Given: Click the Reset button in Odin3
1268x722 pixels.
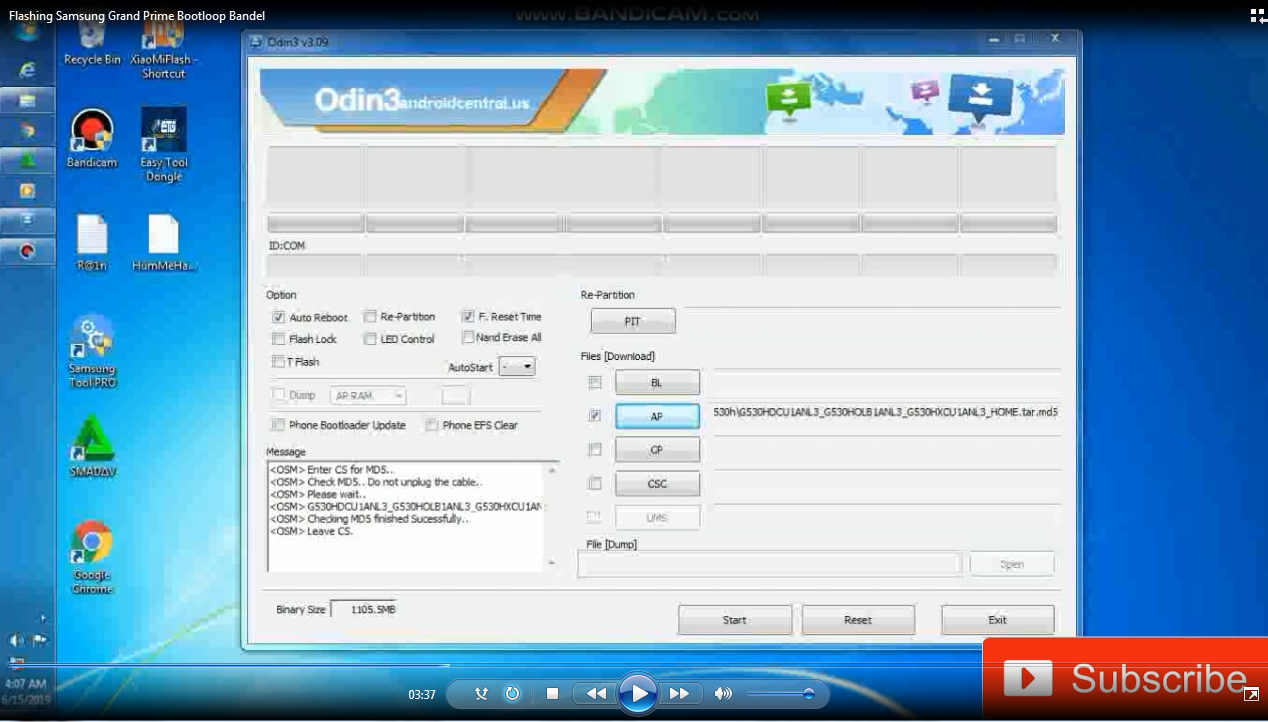Looking at the screenshot, I should coord(858,620).
